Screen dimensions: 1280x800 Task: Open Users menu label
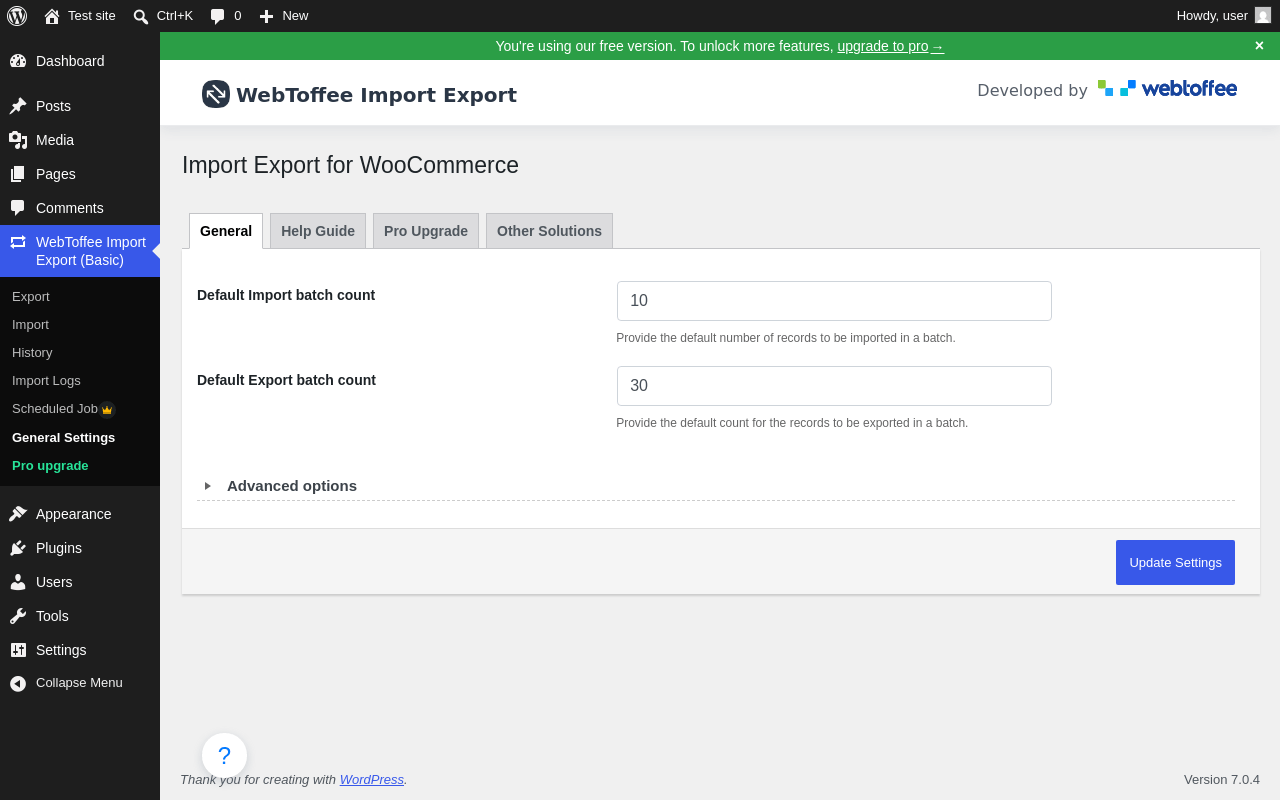coord(54,582)
